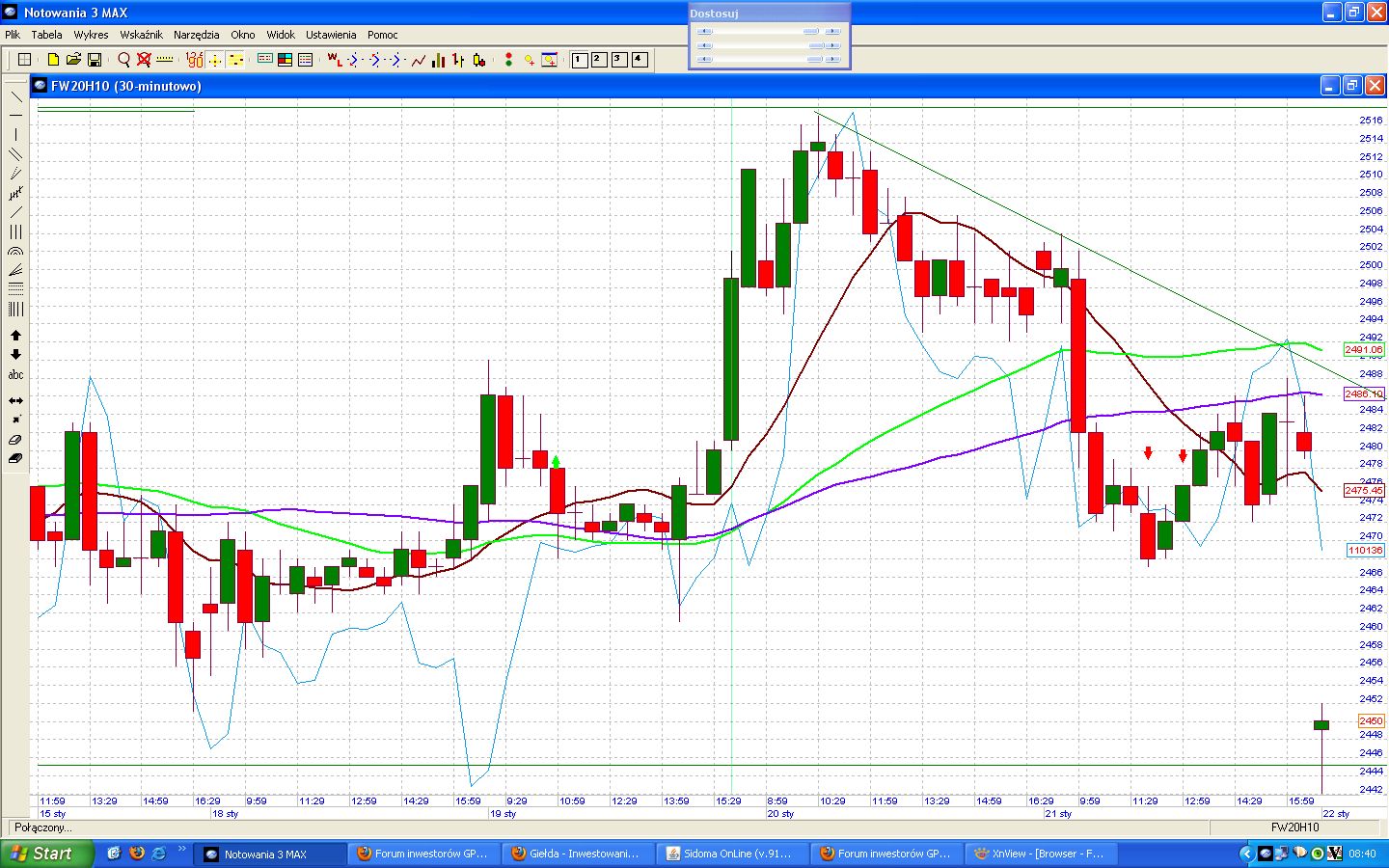Open file with the folder icon
The height and width of the screenshot is (868, 1389).
tap(73, 60)
